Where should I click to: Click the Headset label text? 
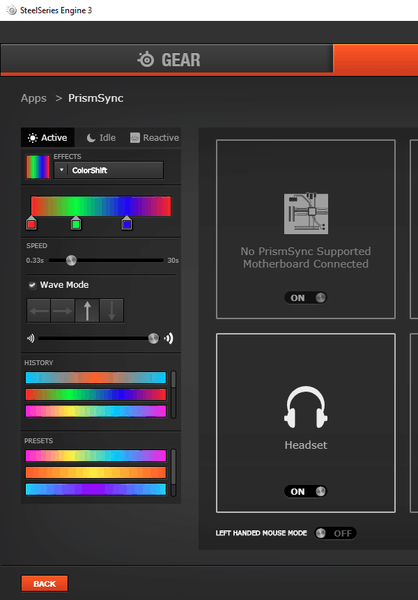[306, 445]
